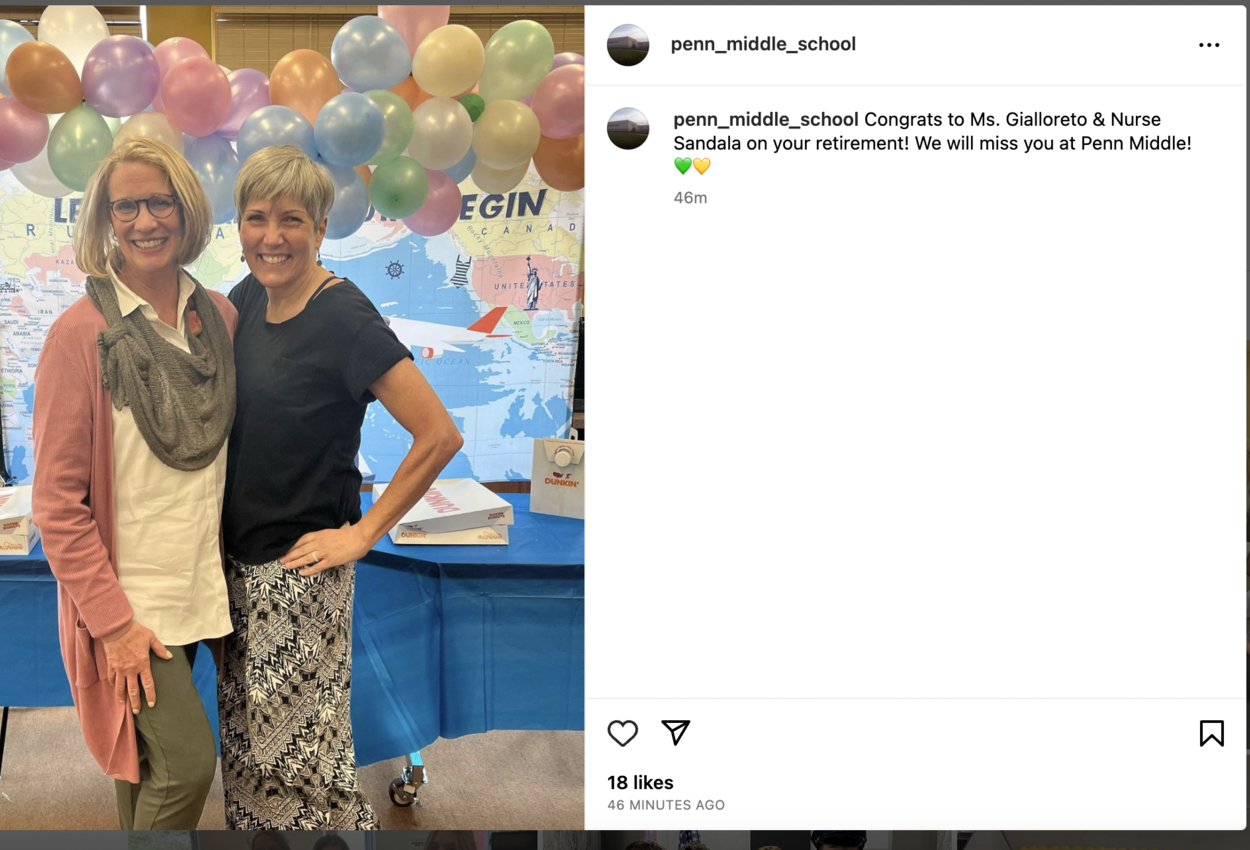The height and width of the screenshot is (850, 1250).
Task: Save the post with the bookmark icon
Action: (x=1211, y=733)
